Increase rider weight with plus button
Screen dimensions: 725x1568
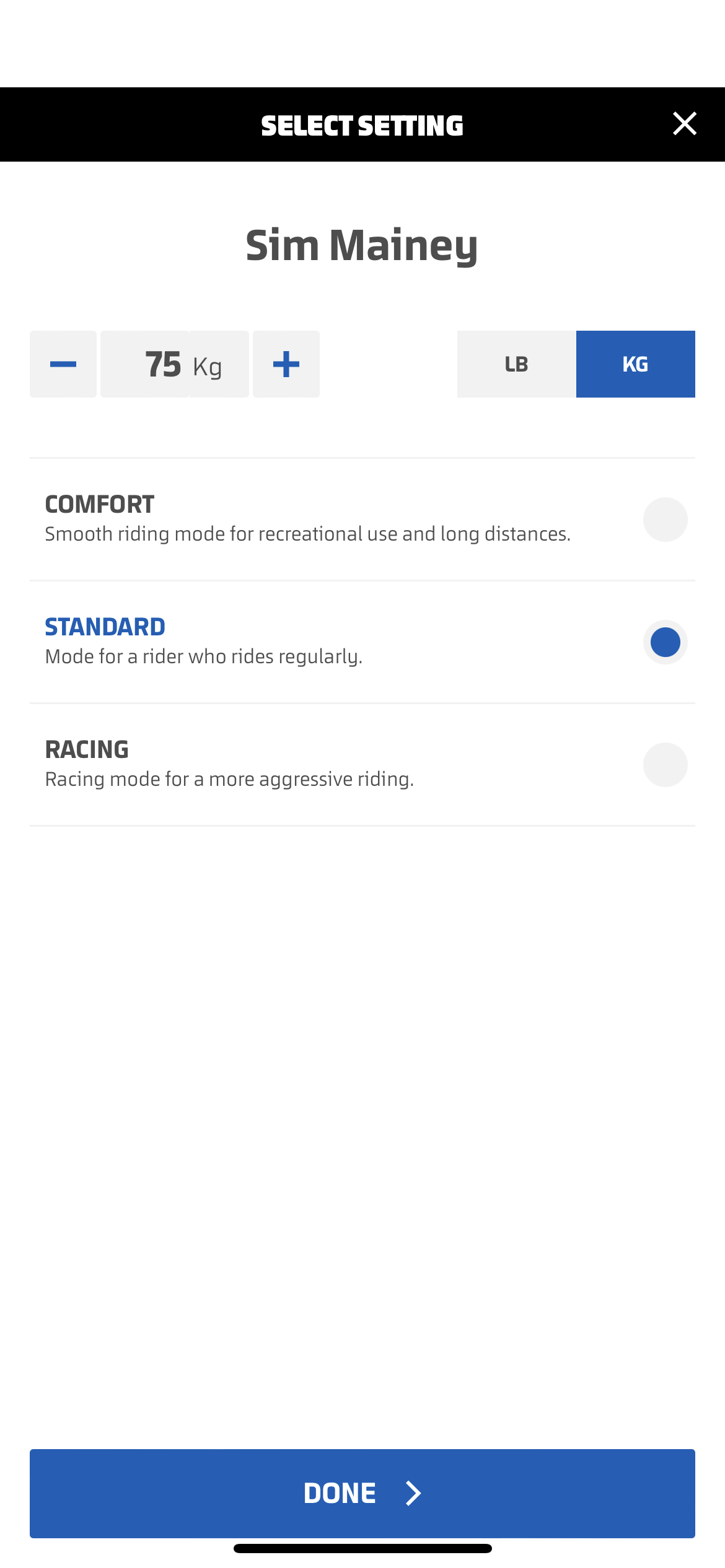(286, 364)
